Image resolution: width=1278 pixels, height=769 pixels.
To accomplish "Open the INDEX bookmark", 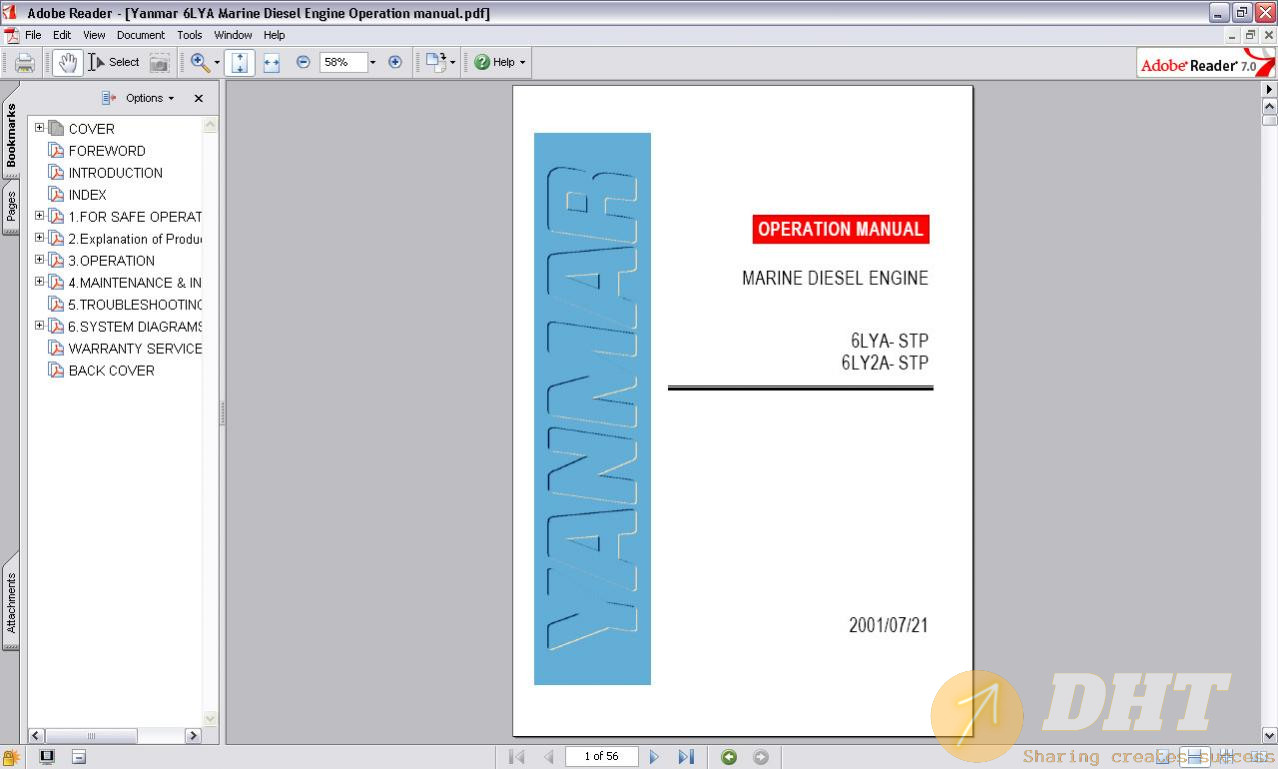I will pos(87,195).
